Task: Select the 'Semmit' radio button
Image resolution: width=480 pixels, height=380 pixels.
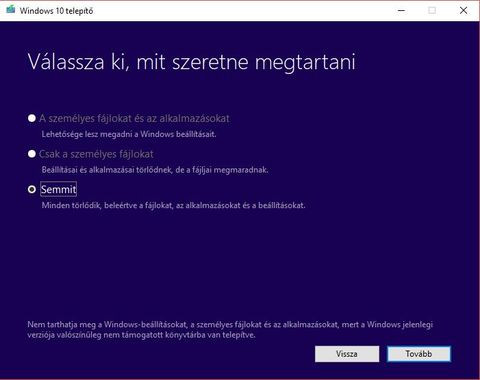Action: 32,189
